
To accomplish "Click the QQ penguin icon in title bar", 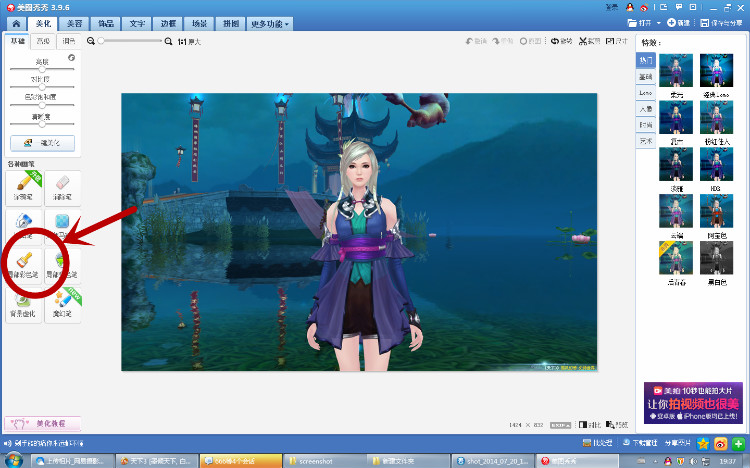I will (630, 7).
